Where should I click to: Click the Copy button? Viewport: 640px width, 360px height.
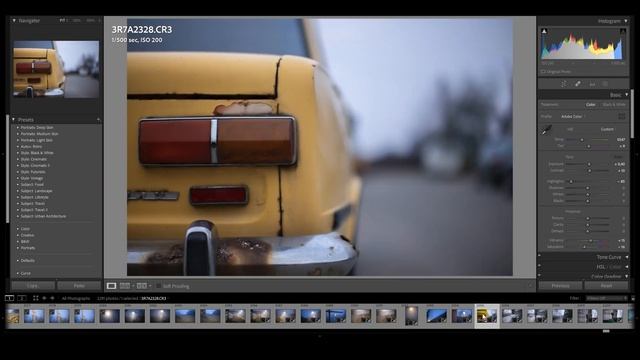(x=33, y=286)
